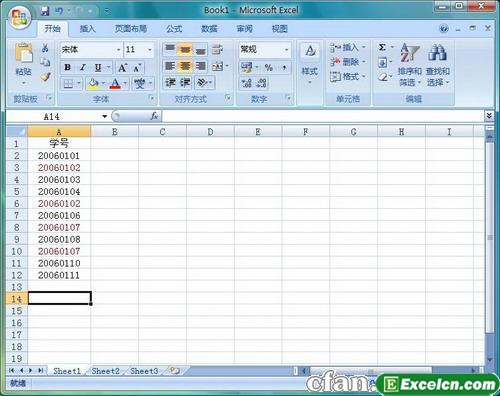Image resolution: width=500 pixels, height=396 pixels.
Task: Open the Name Box dropdown arrow
Action: point(105,117)
